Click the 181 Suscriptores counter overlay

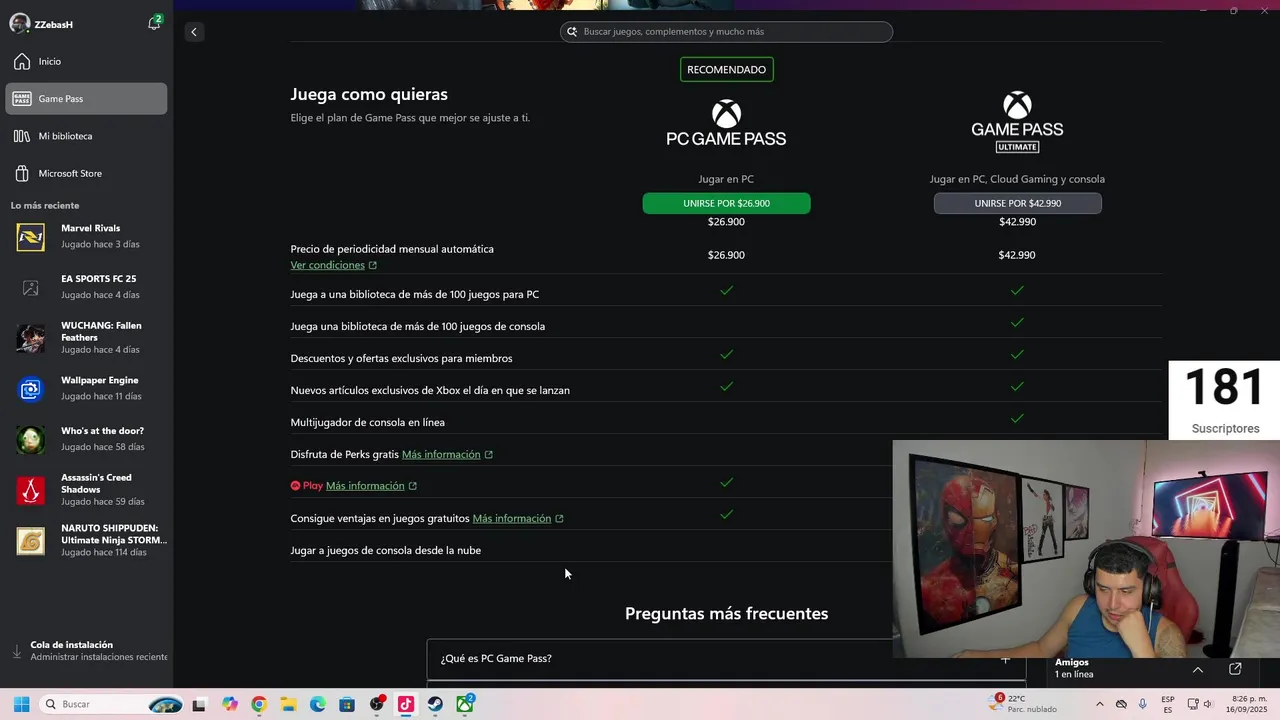pos(1224,400)
